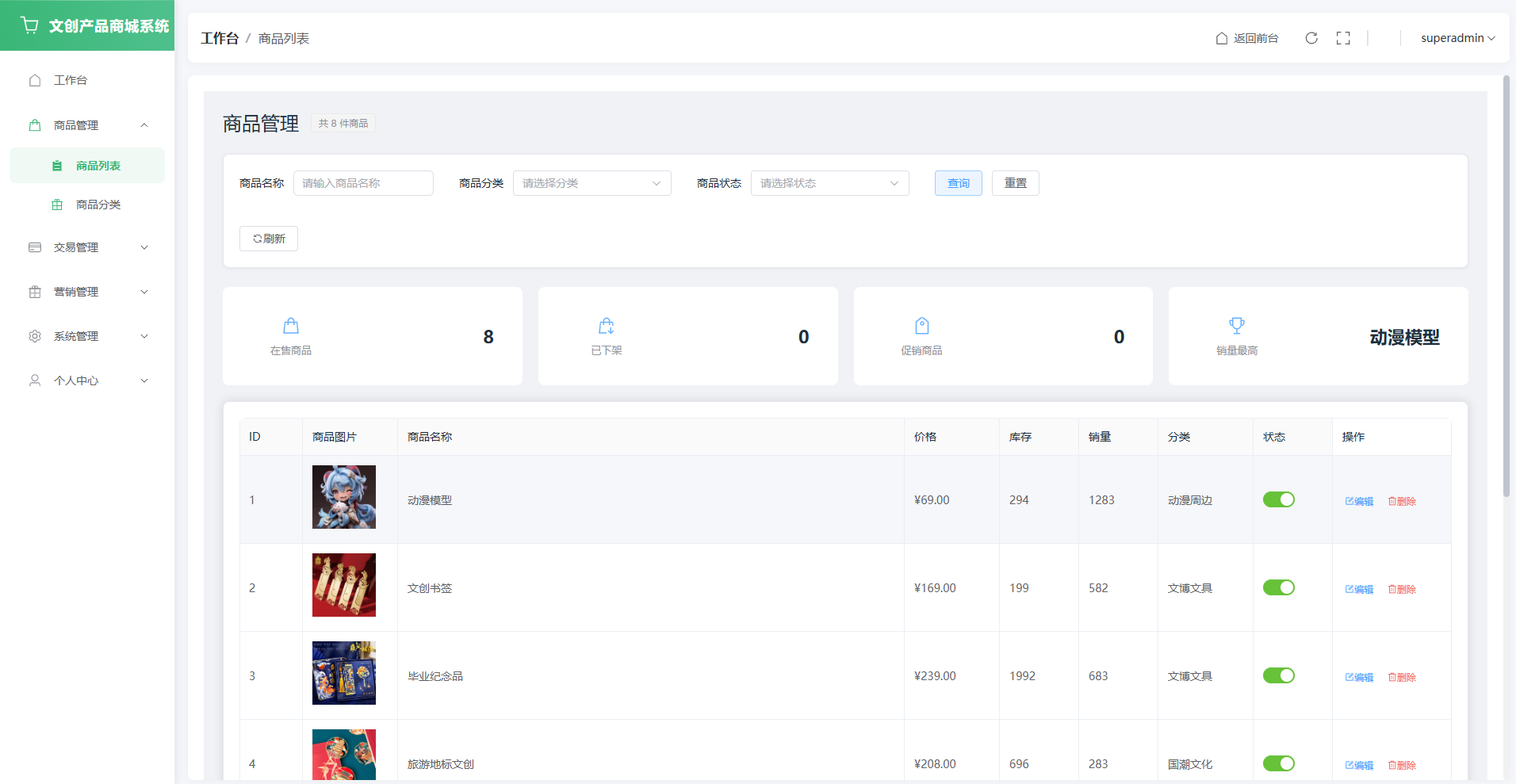Click the 查询 search button
This screenshot has height=784, width=1516.
point(958,183)
